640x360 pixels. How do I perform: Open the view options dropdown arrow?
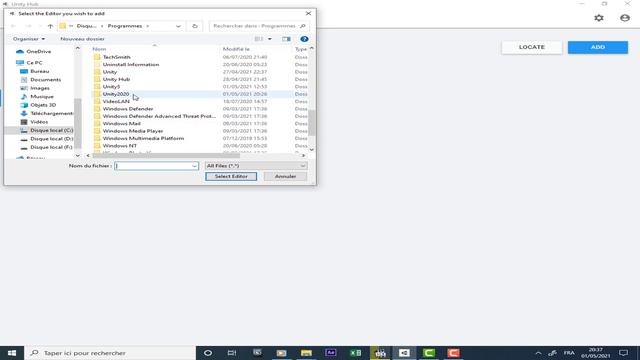(x=269, y=39)
